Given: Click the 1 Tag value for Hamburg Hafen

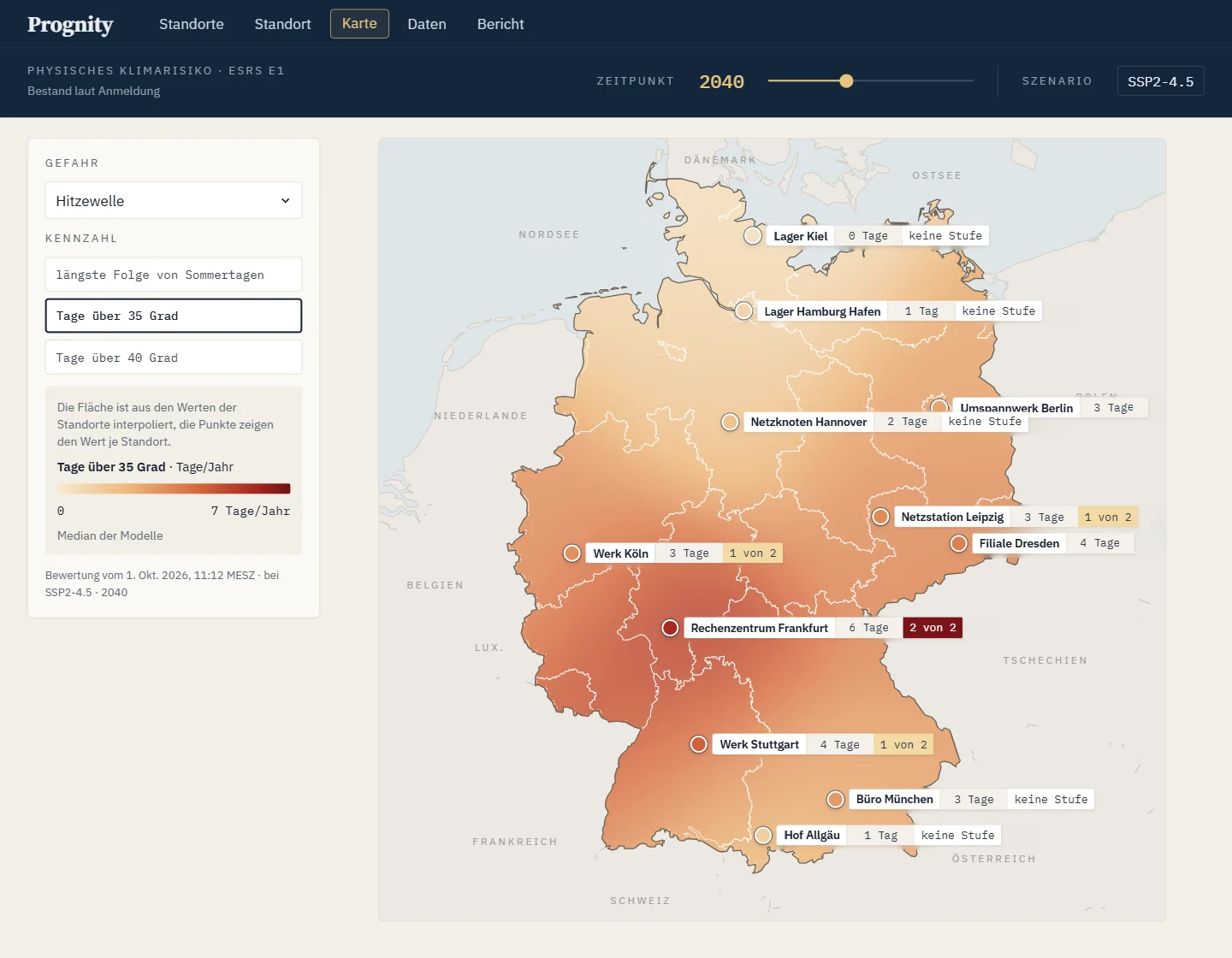Looking at the screenshot, I should click(921, 311).
